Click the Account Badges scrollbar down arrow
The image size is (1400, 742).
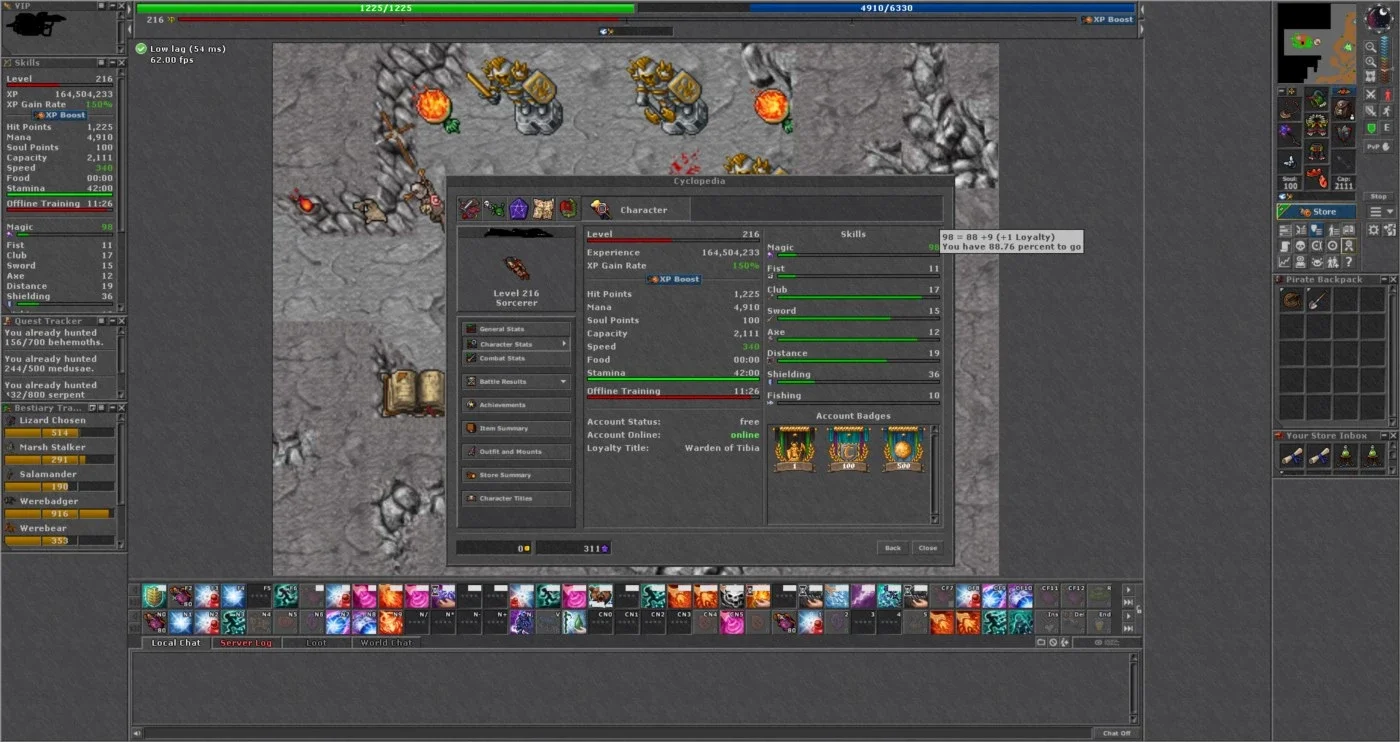[x=936, y=518]
